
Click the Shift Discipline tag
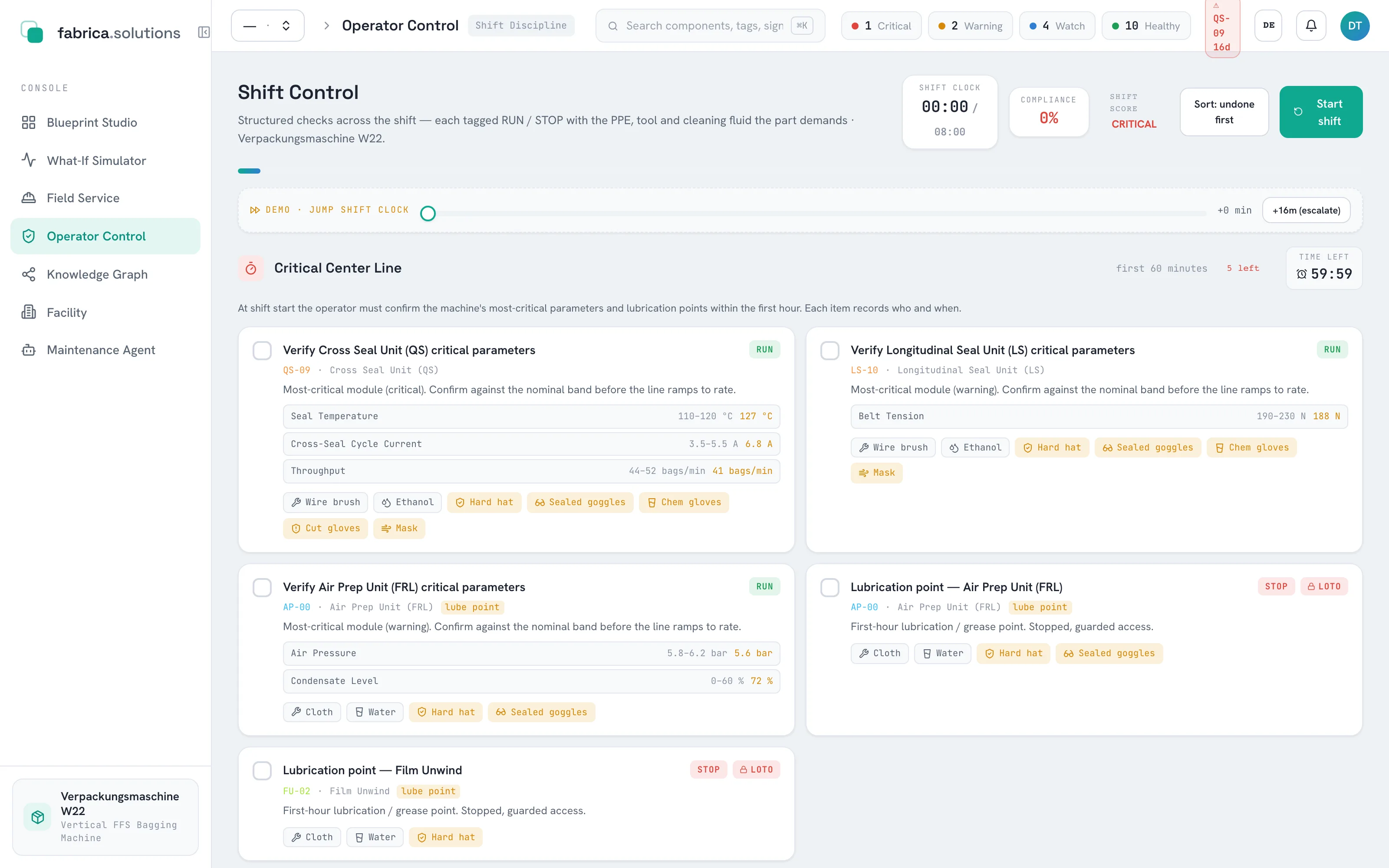tap(520, 26)
